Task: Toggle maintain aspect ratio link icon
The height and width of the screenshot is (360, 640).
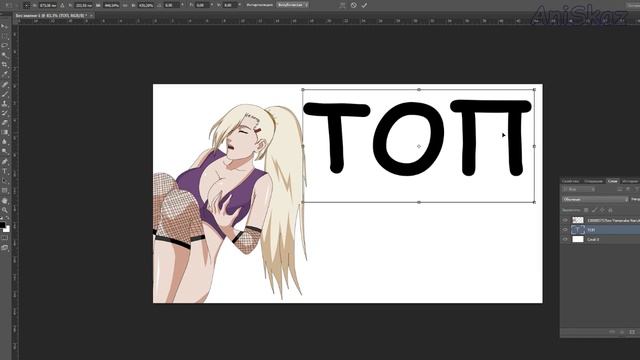Action: pos(126,5)
